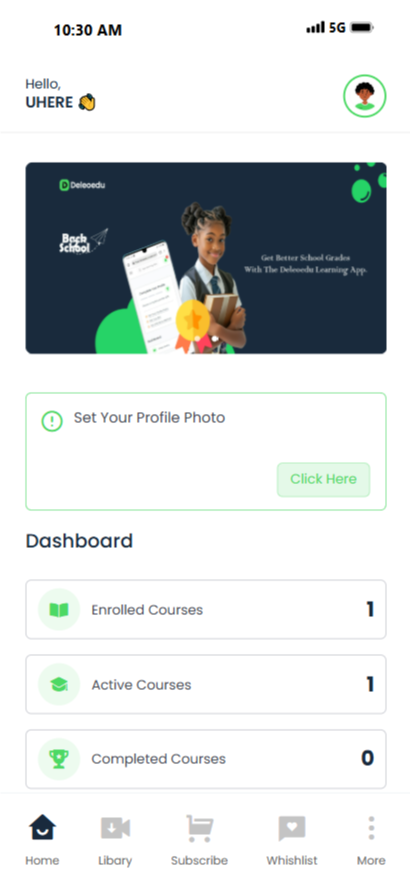Click the exclamation alert icon
Viewport: 410px width, 888px height.
(x=52, y=421)
